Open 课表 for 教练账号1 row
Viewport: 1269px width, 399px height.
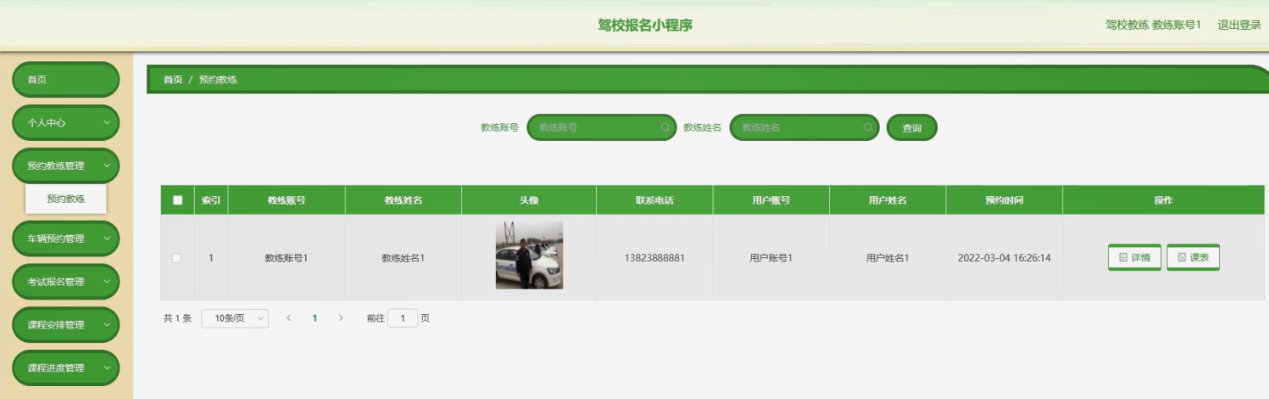[1193, 258]
